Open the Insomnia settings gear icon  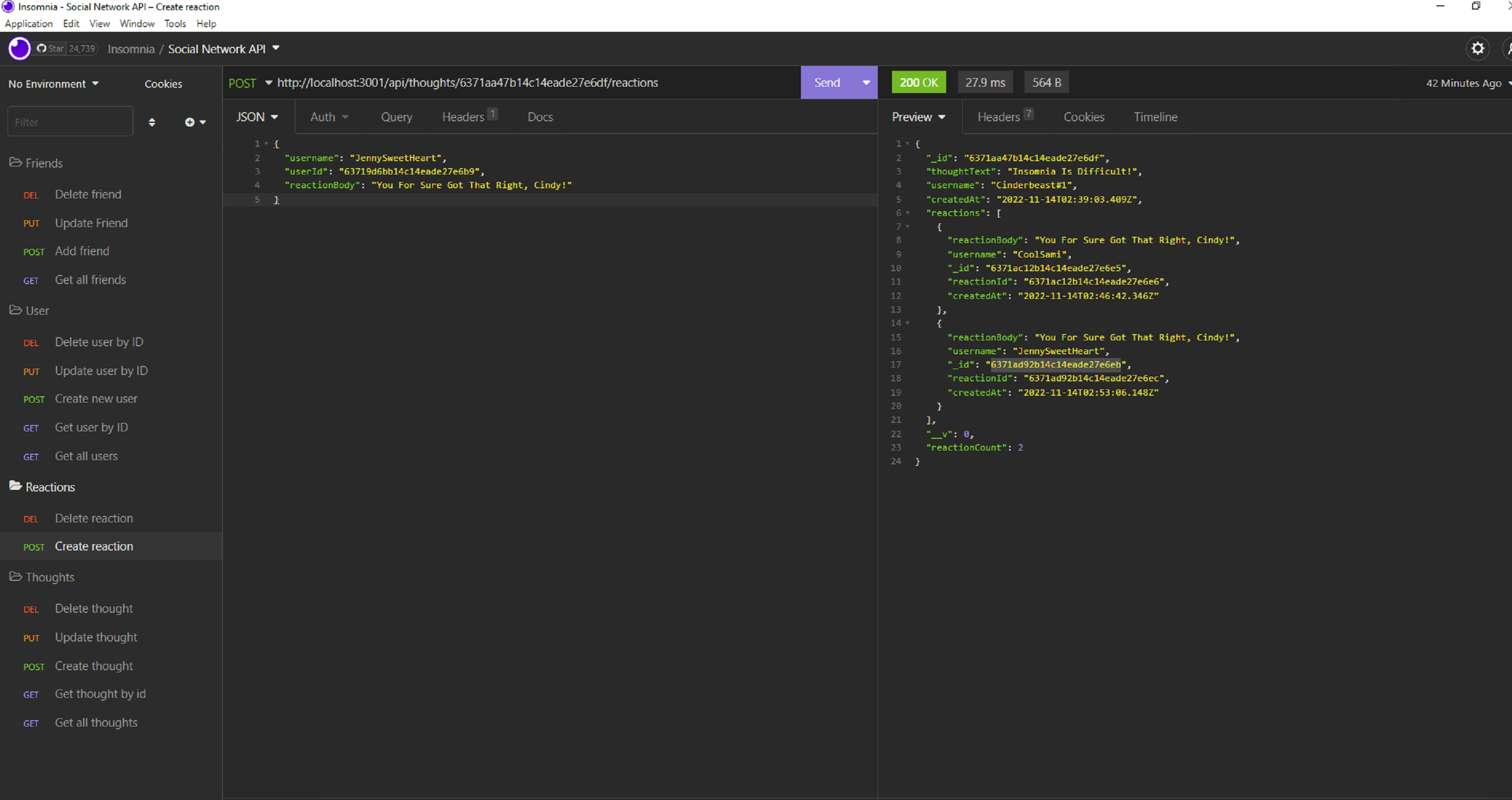pyautogui.click(x=1478, y=49)
